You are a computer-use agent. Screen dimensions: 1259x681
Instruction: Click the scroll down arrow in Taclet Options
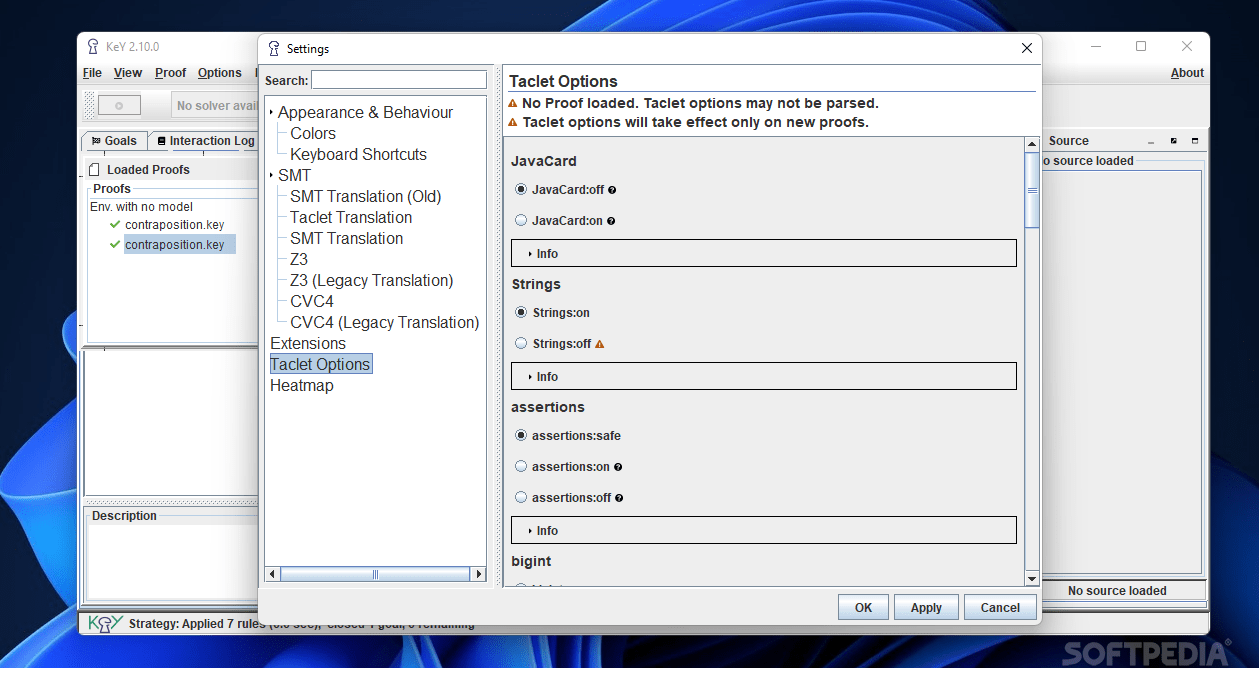coord(1032,578)
